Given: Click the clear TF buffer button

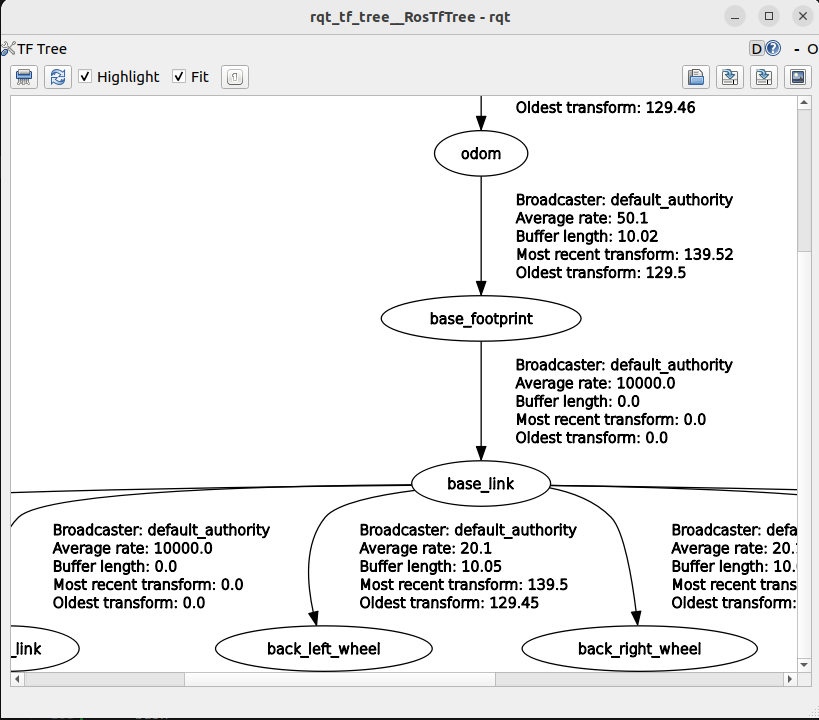Looking at the screenshot, I should tap(25, 77).
